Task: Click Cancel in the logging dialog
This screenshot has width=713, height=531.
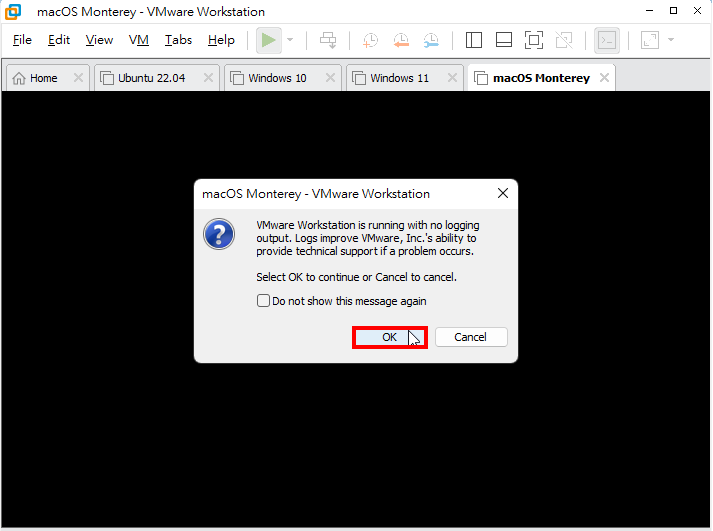Action: tap(471, 337)
